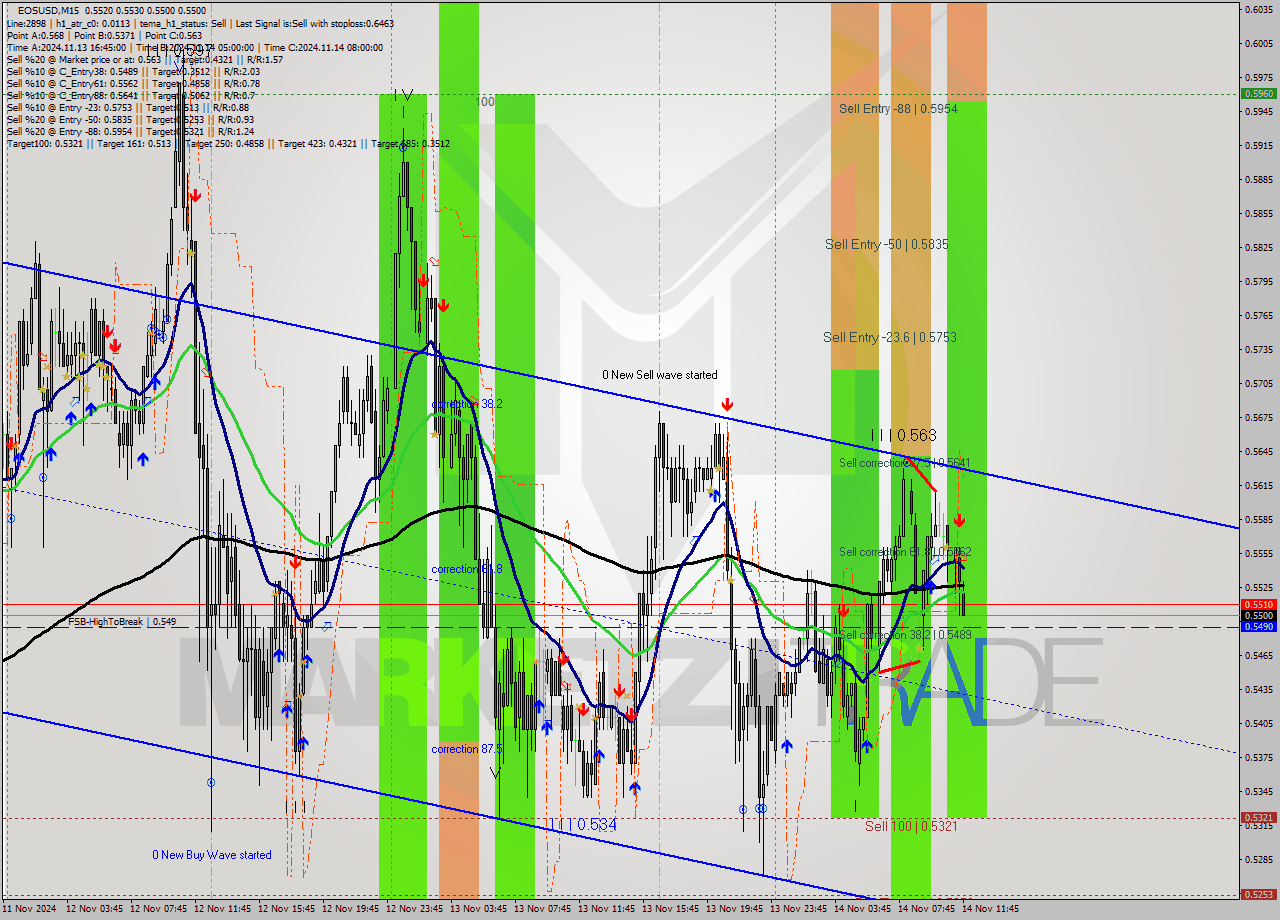Click the 'I V' wave label at top

pos(402,95)
